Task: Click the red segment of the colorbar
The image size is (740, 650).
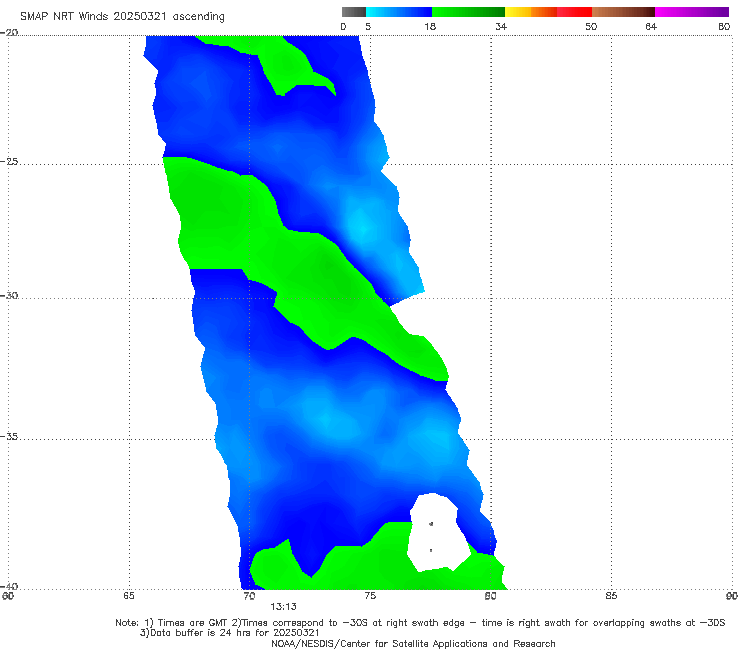Action: [574, 12]
